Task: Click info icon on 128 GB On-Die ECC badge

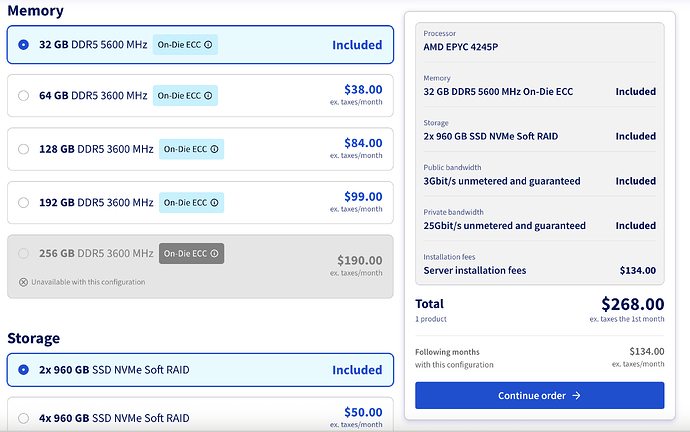Action: [x=214, y=149]
